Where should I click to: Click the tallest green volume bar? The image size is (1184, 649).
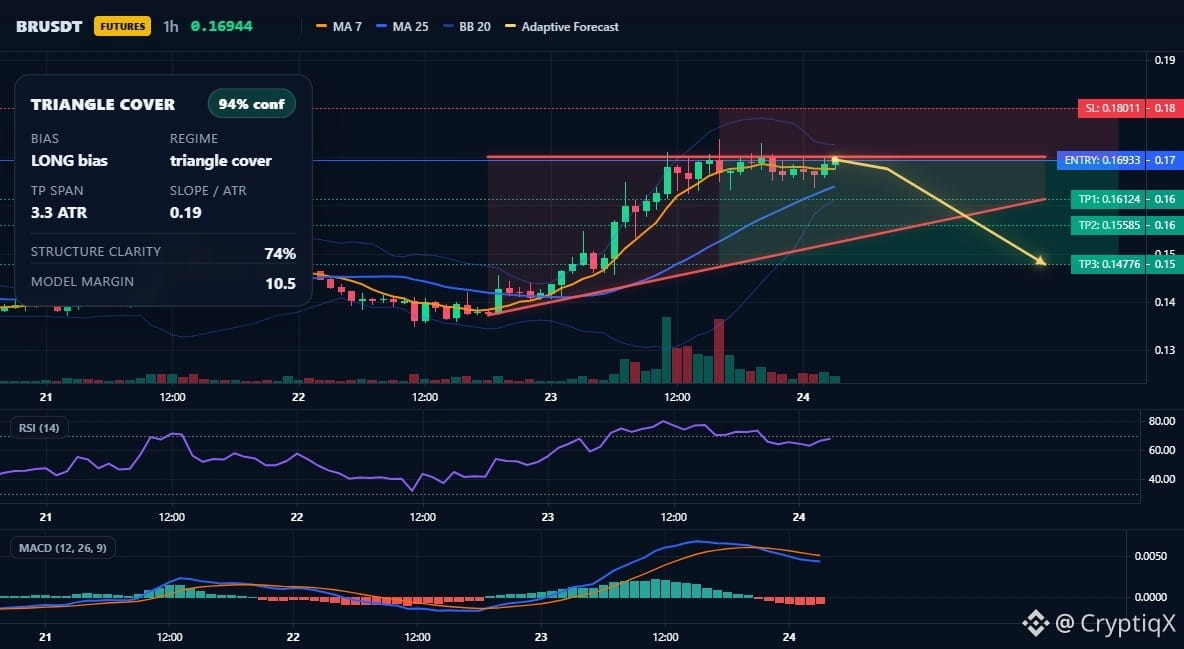click(667, 351)
